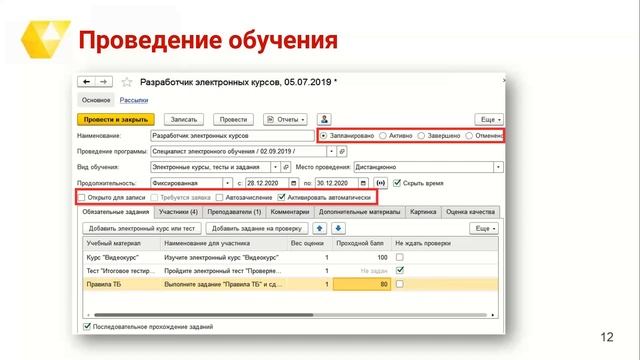This screenshot has height=360, width=640.
Task: Click Добавить электронный курс или тест
Action: tap(142, 228)
